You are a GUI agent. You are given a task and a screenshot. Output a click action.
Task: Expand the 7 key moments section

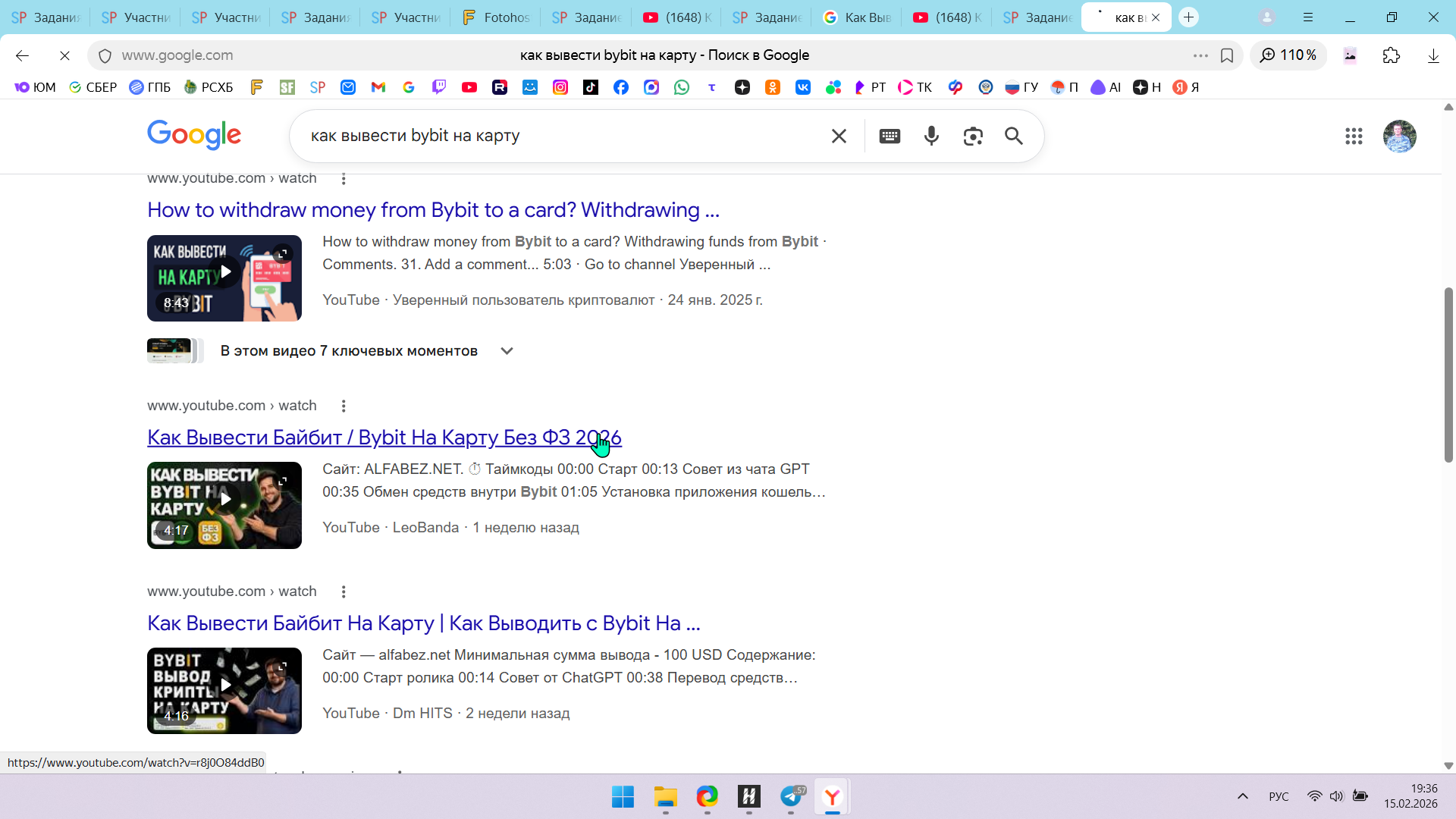coord(507,350)
